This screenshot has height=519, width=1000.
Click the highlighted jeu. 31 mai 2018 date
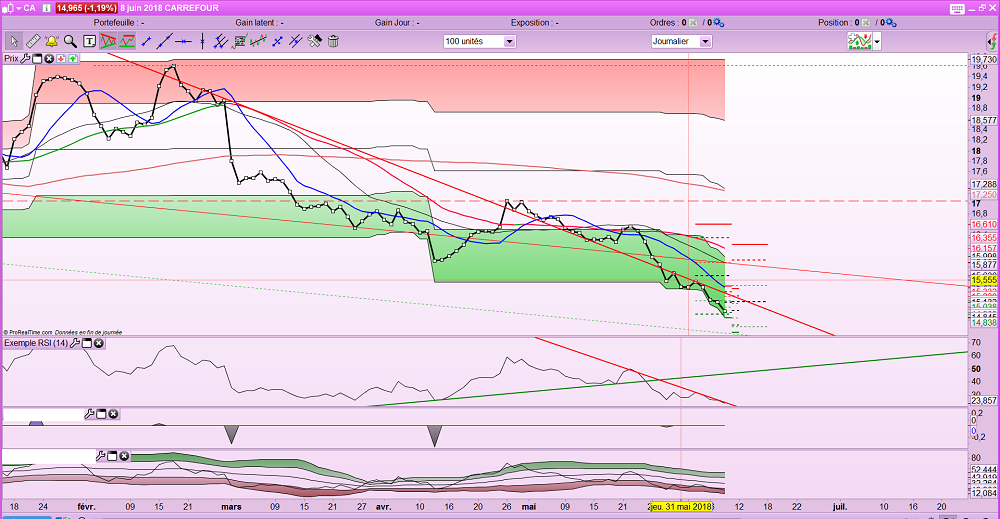pos(681,507)
